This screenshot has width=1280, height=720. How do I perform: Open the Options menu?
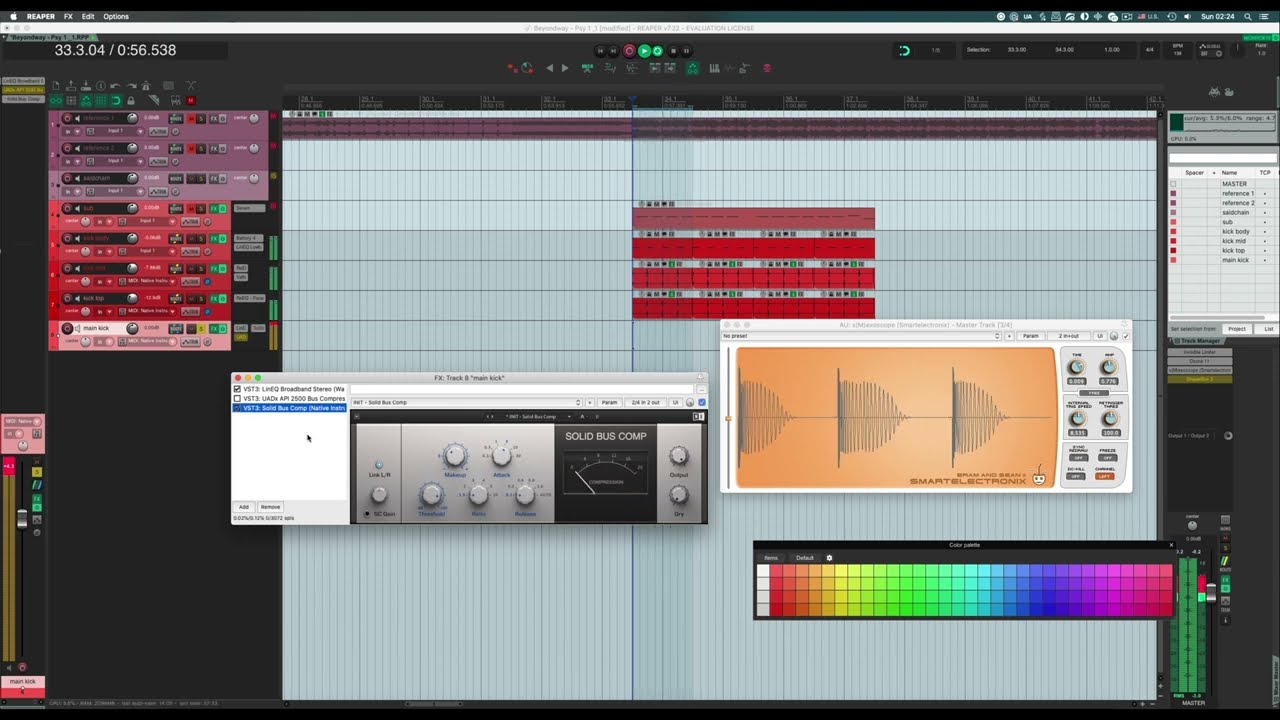pyautogui.click(x=116, y=16)
